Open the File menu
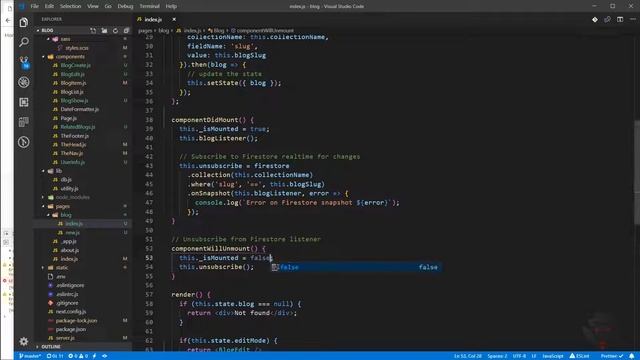640x360 pixels. (35, 6)
